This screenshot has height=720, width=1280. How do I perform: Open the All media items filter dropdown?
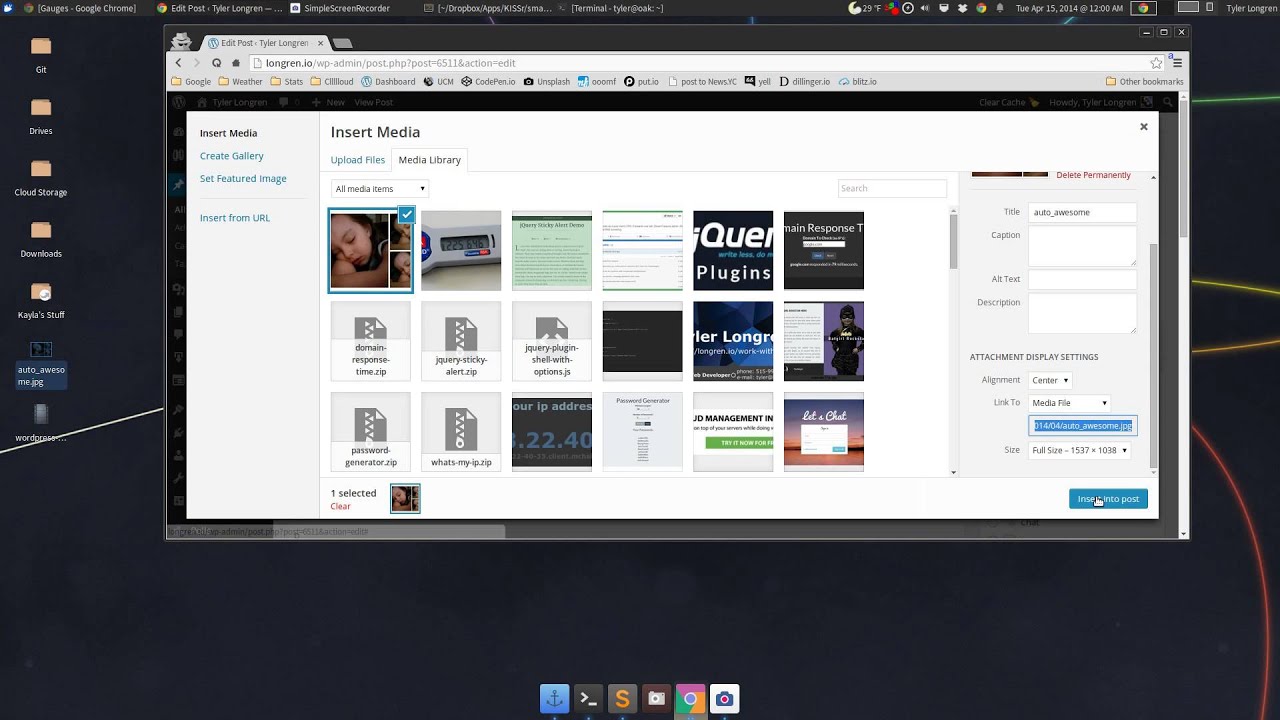pyautogui.click(x=379, y=188)
